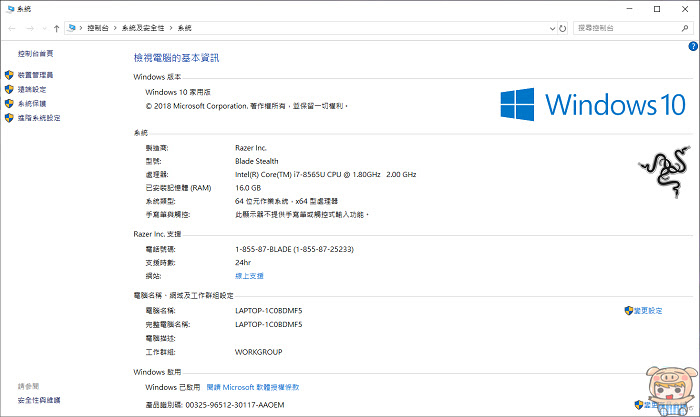This screenshot has height=417, width=700.
Task: Select 系統 breadcrumb in address bar
Action: [184, 28]
